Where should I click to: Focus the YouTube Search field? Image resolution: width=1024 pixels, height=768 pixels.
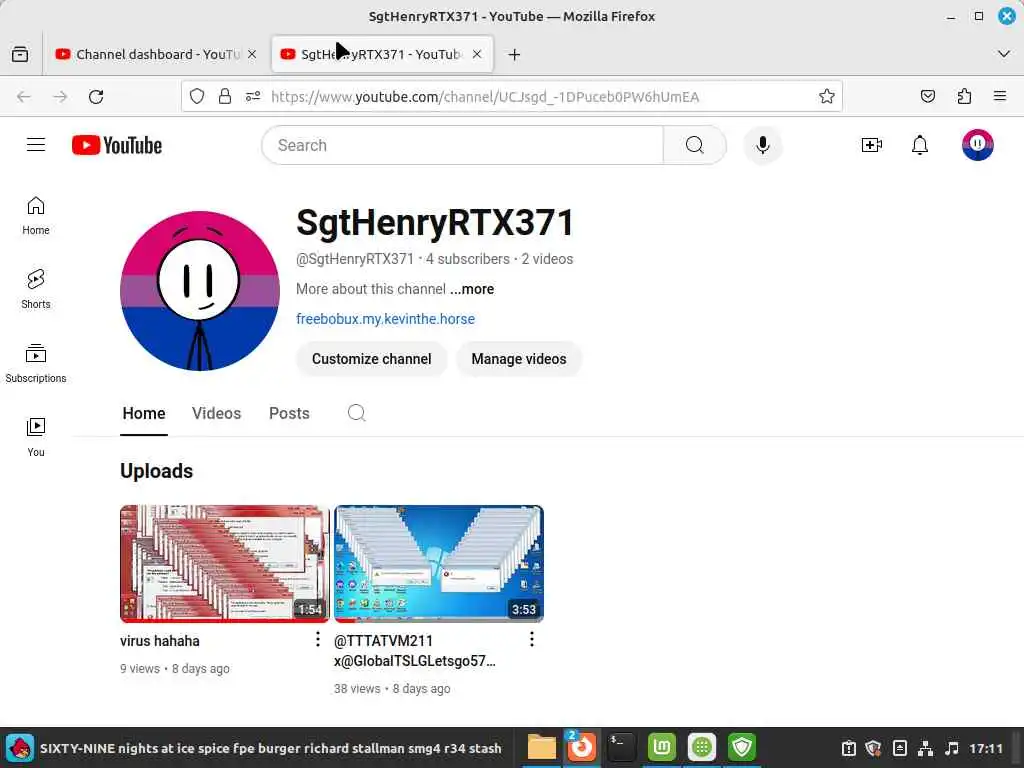pos(462,145)
